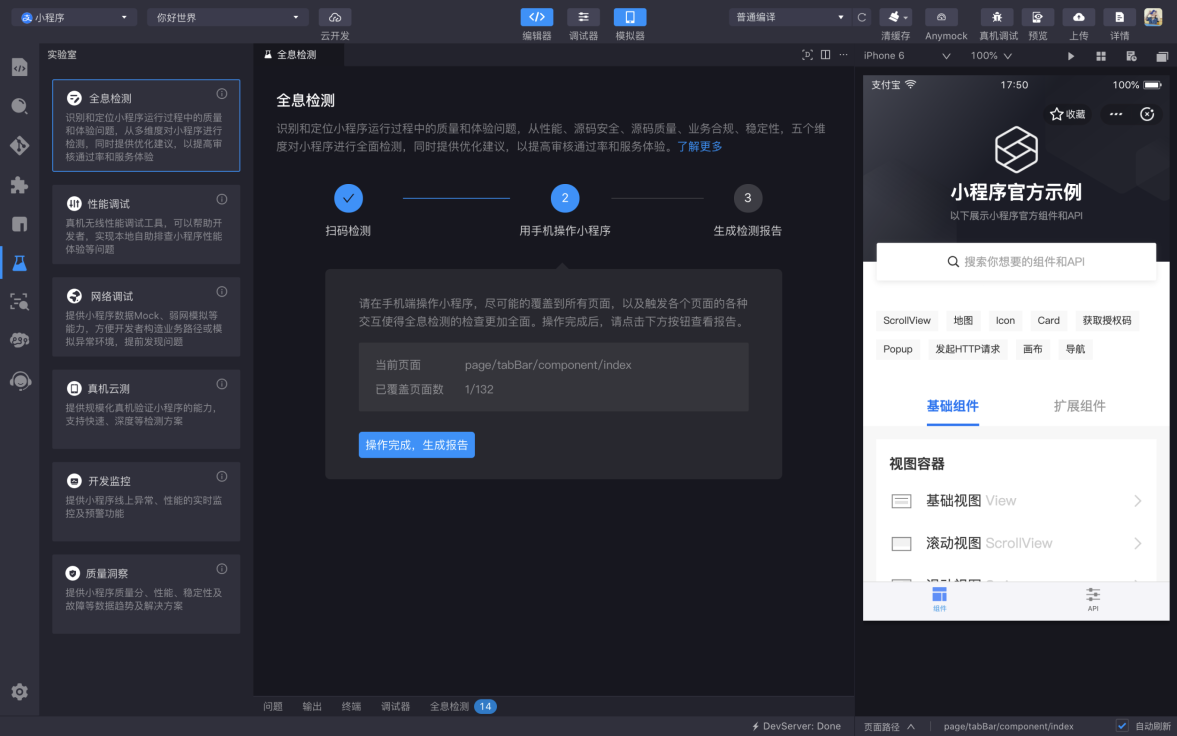This screenshot has width=1177, height=736.
Task: Click the simulator search field 搜索你想要的组件和API
Action: click(x=1016, y=261)
